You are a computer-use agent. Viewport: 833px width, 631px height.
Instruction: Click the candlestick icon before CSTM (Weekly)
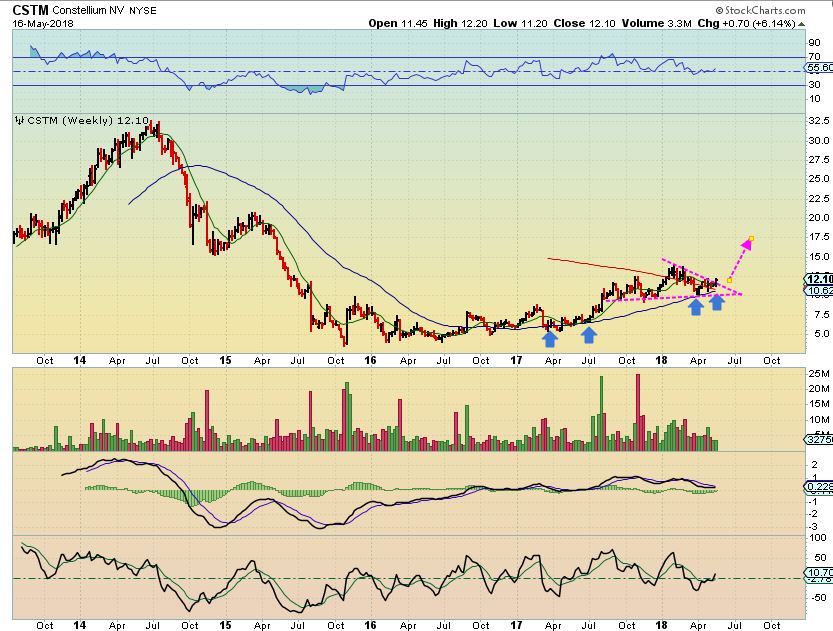(20, 121)
